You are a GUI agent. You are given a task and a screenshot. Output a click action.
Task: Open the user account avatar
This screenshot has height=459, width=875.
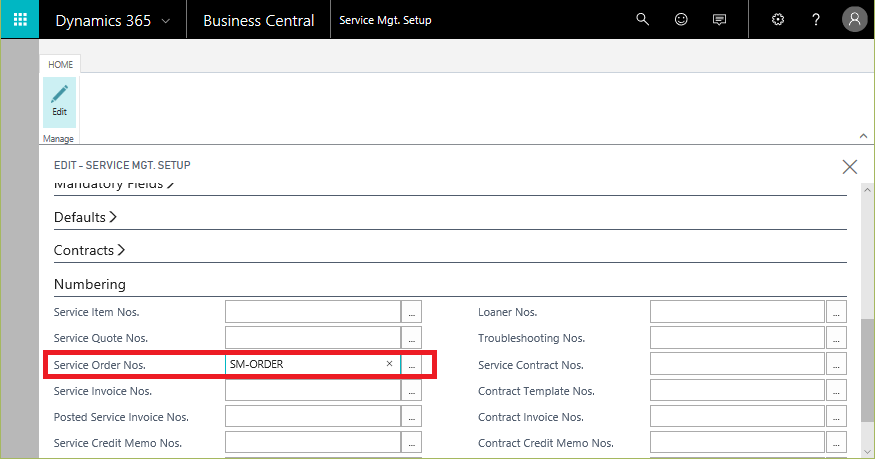coord(854,20)
